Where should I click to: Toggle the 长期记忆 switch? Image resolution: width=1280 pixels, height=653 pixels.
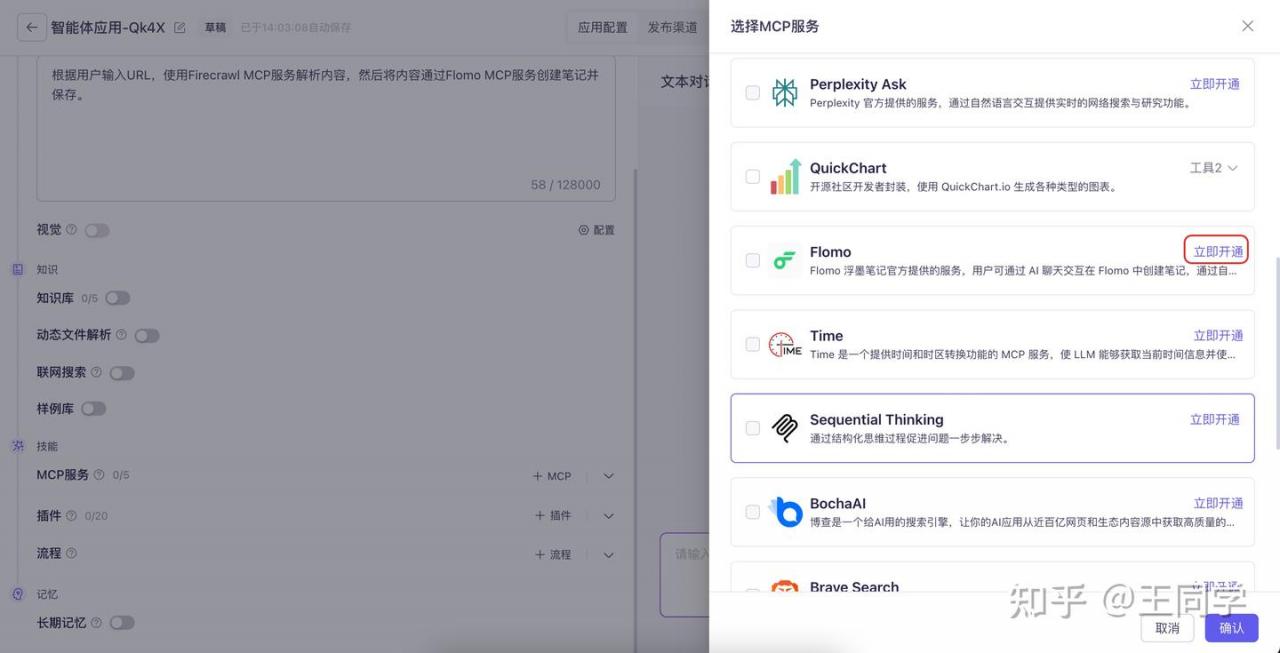[122, 622]
